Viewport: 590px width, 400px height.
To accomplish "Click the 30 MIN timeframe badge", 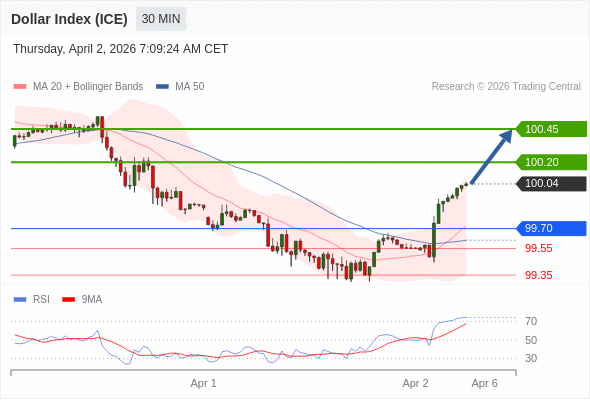I will coord(161,19).
